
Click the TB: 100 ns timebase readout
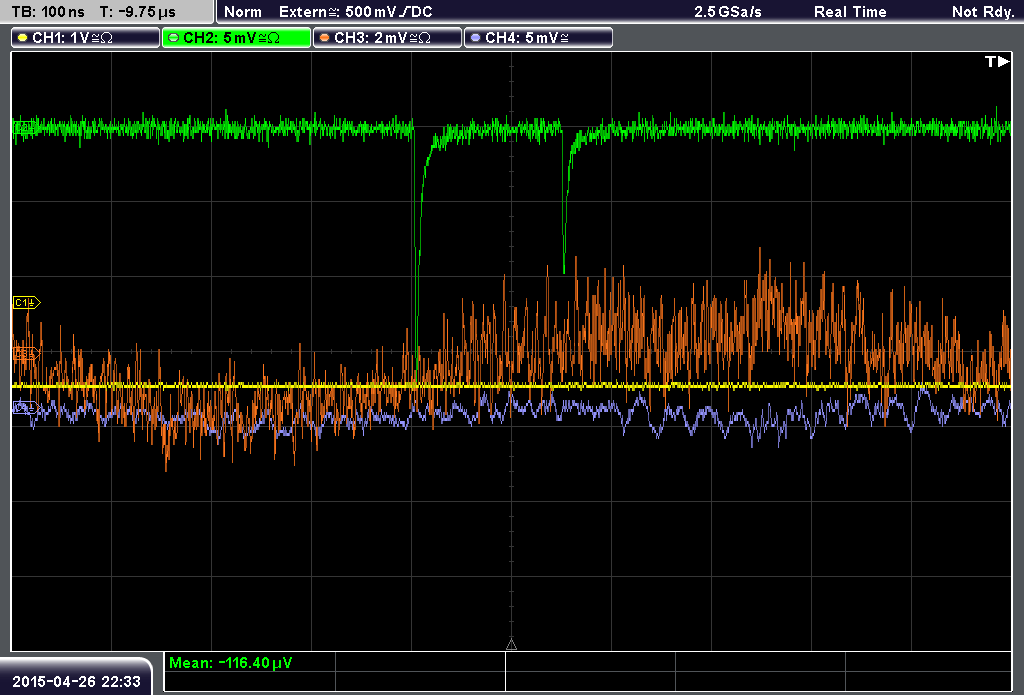coord(48,12)
